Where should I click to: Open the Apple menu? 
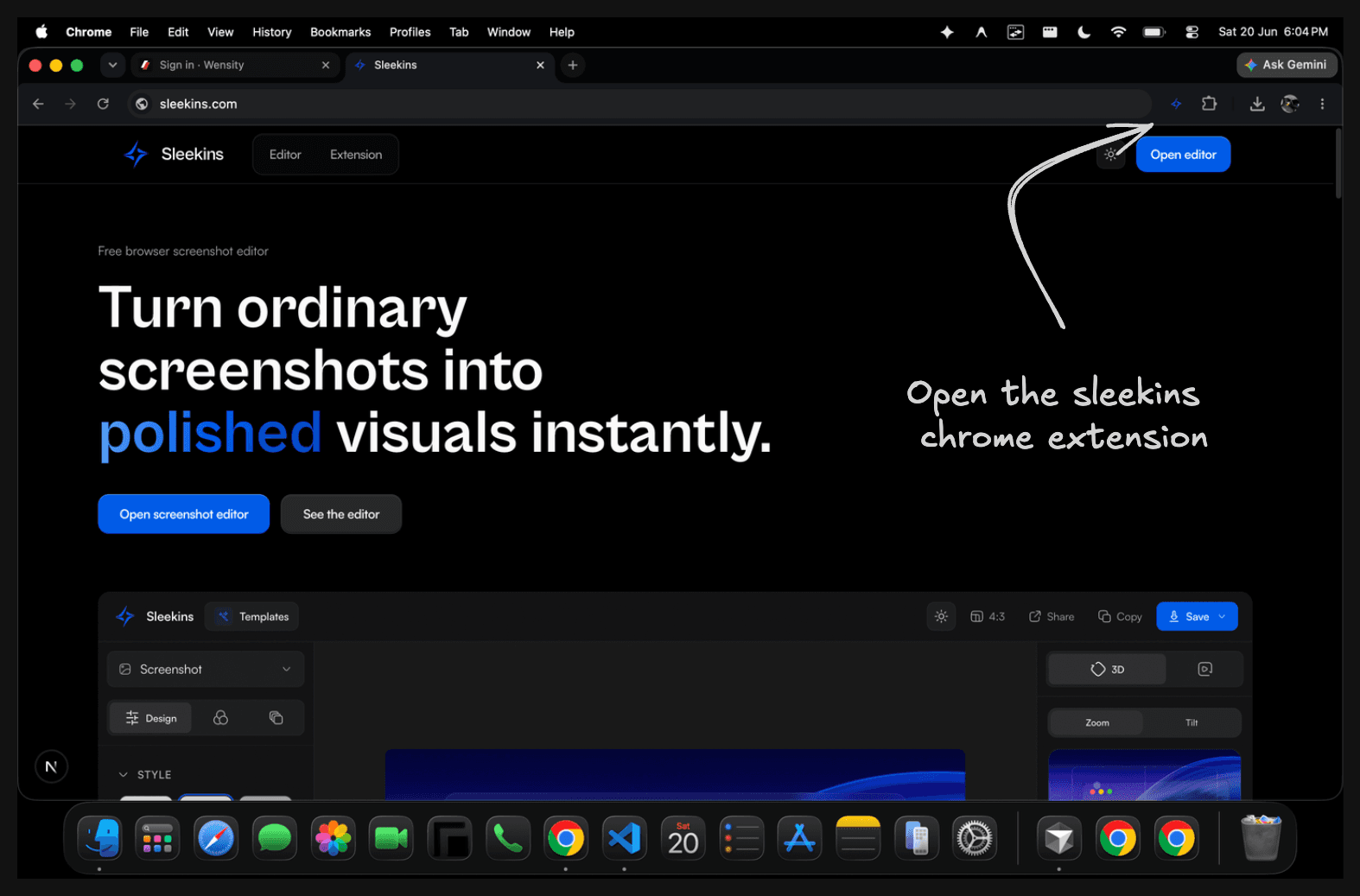coord(41,32)
